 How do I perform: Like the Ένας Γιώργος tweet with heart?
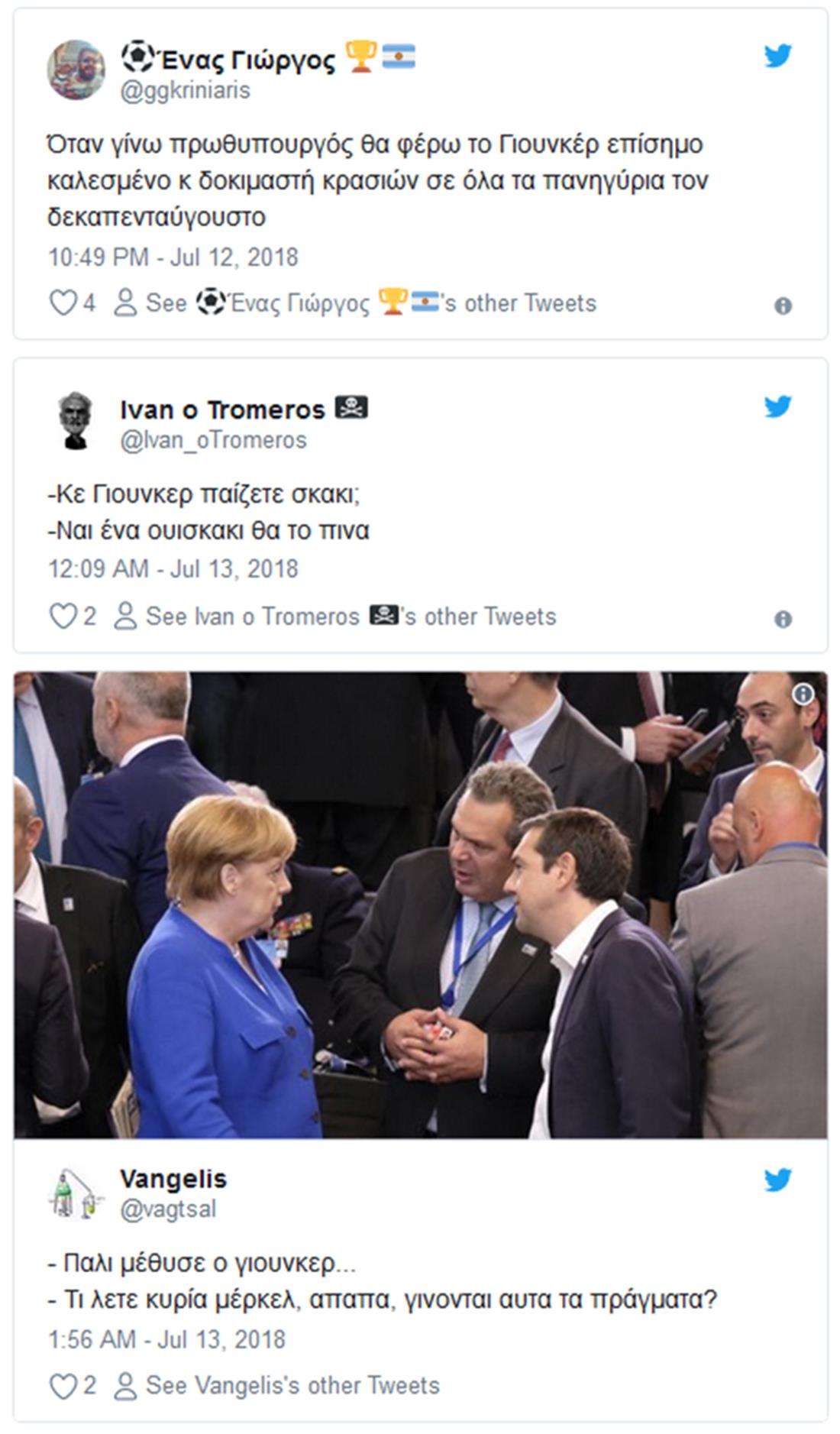(63, 303)
